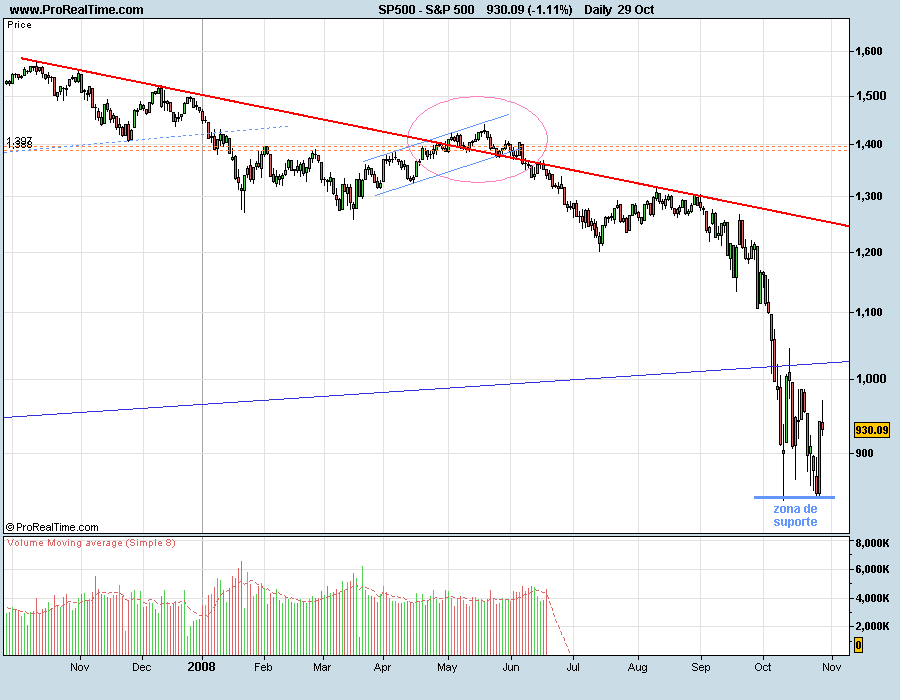Click the May month label
Screen dimensions: 900x700
pyautogui.click(x=447, y=667)
